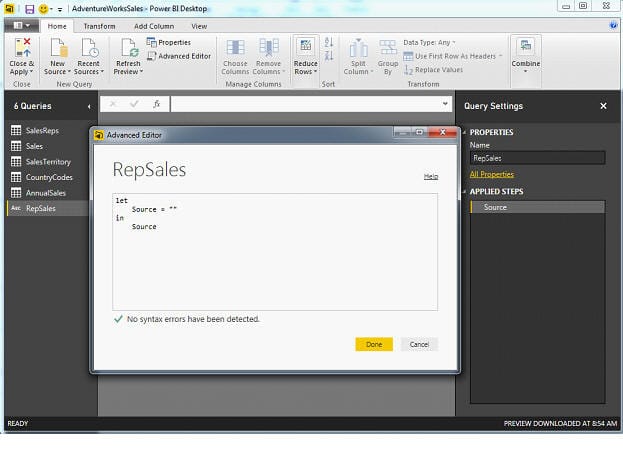This screenshot has width=623, height=451.
Task: Close the Query Settings pane
Action: tap(603, 106)
